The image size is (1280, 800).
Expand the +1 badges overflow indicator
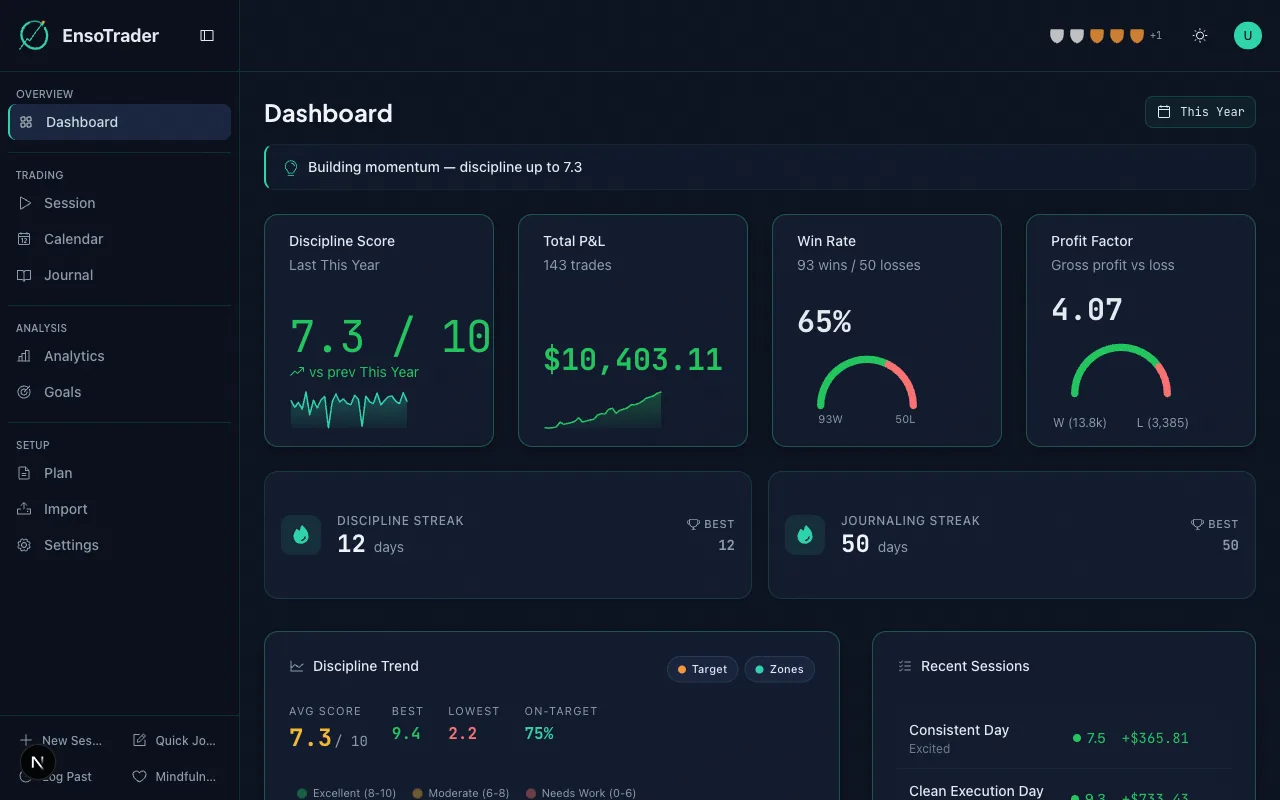1155,35
